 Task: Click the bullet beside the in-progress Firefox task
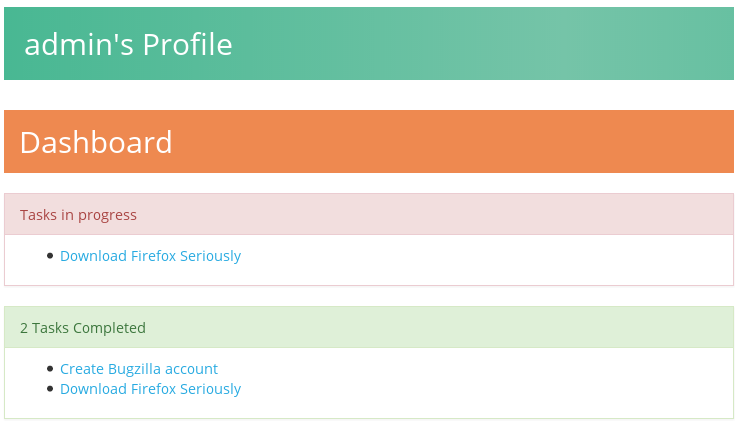coord(50,256)
